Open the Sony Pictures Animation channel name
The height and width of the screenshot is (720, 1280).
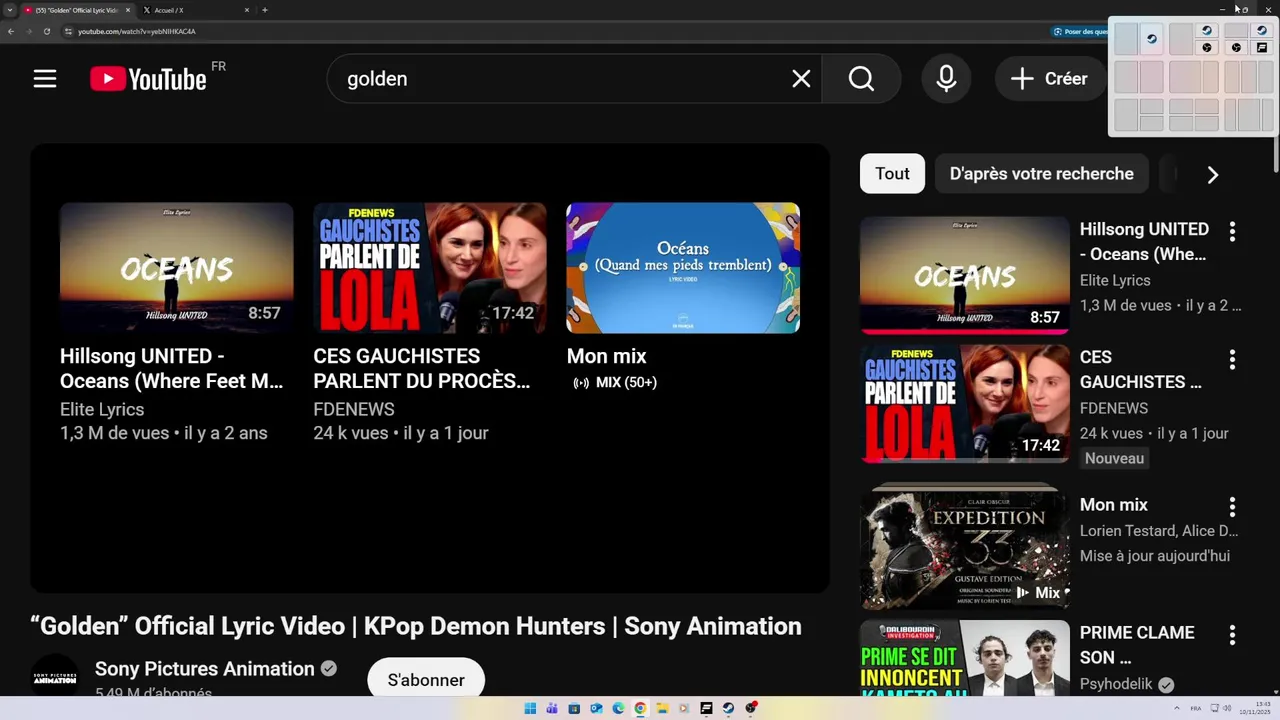[205, 669]
